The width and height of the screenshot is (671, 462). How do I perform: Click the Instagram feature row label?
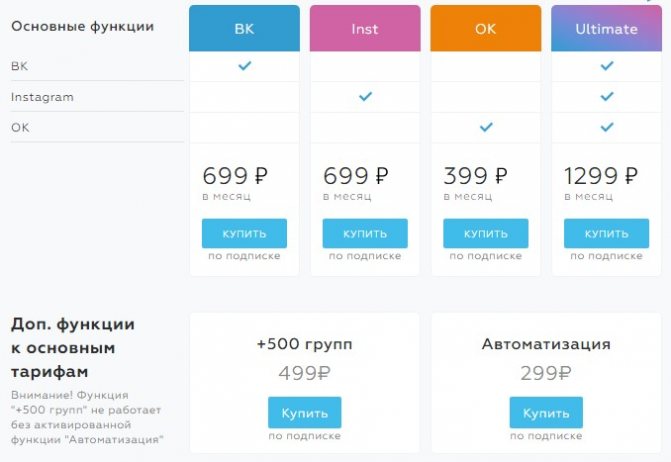[x=42, y=98]
